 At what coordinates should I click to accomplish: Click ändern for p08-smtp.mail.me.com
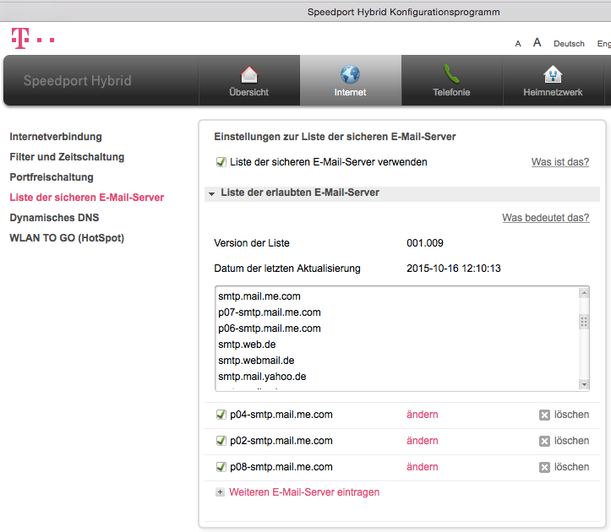(422, 467)
